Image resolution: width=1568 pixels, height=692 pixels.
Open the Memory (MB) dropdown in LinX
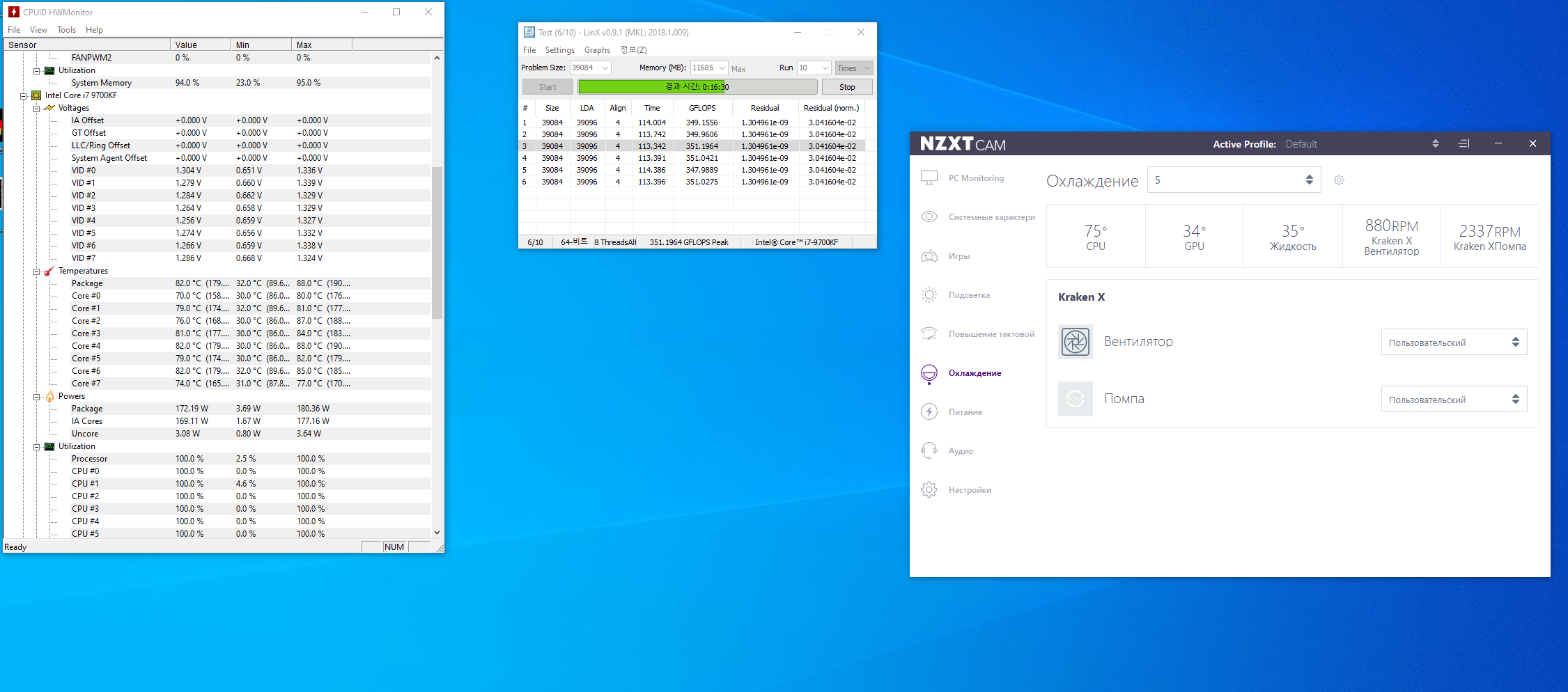click(x=722, y=68)
